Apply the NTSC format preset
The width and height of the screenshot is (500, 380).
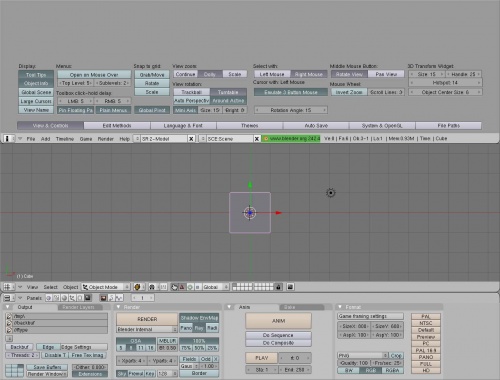click(x=426, y=323)
